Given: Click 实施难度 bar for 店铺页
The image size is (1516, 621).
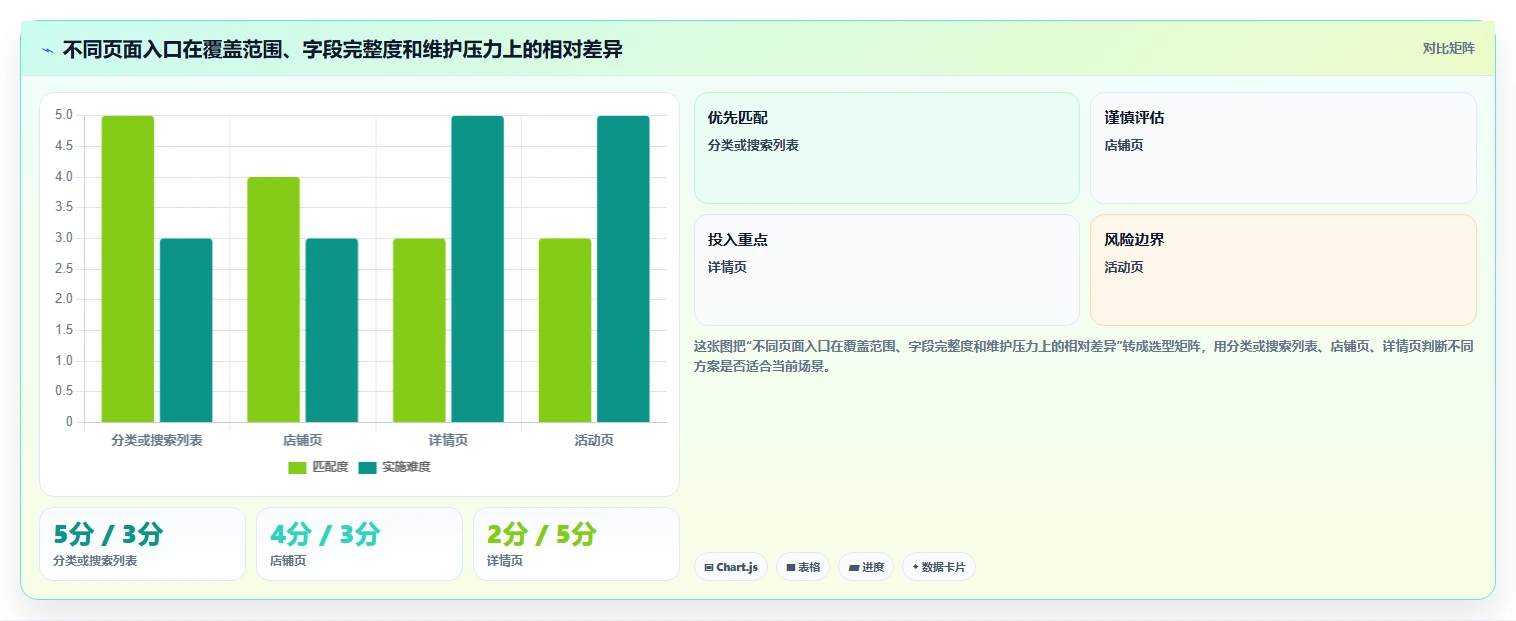Looking at the screenshot, I should 332,330.
